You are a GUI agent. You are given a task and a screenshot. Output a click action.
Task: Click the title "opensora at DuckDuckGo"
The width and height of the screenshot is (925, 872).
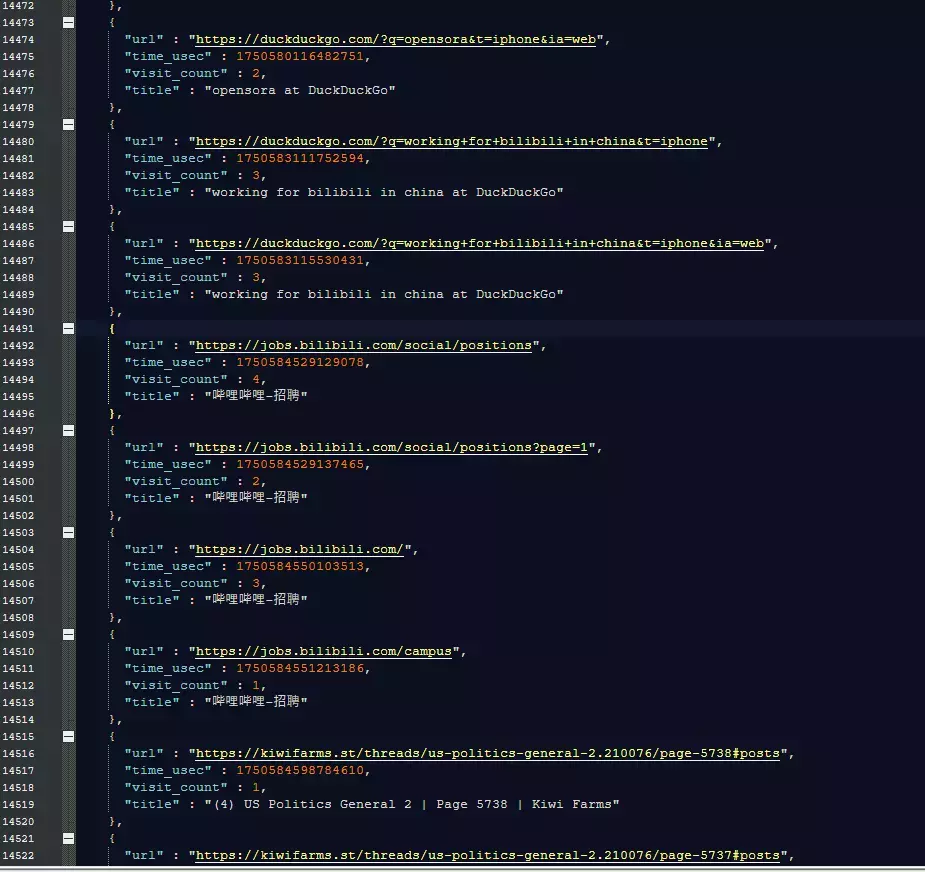[300, 91]
